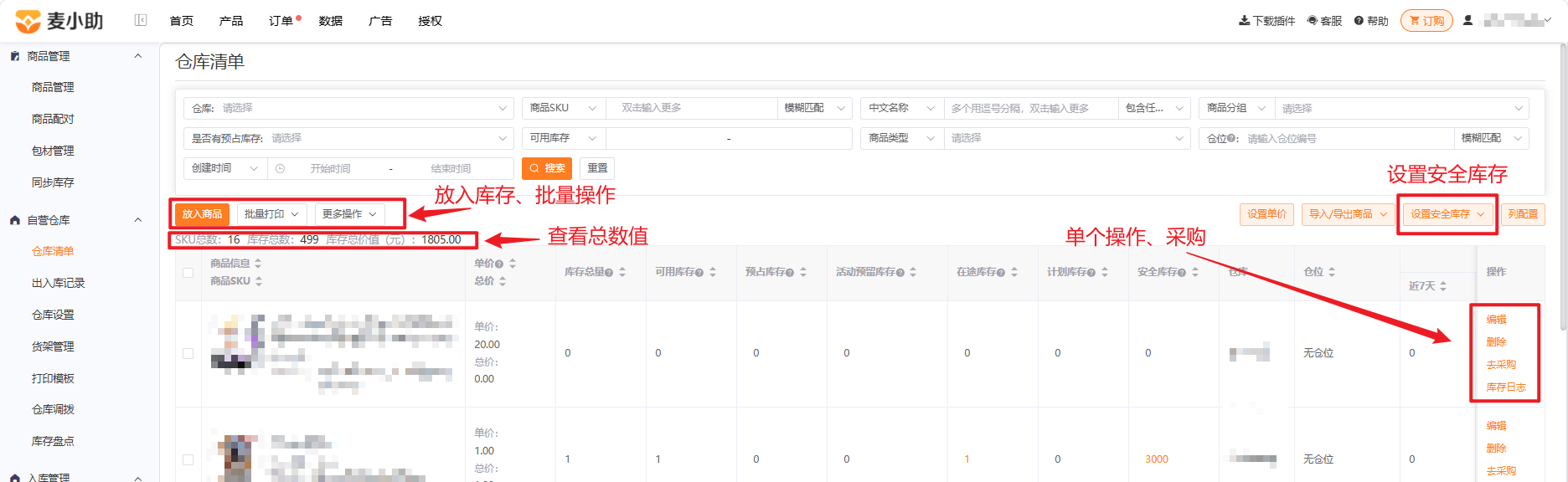1568x482 pixels.
Task: Click the help icon next to 单价 header
Action: [x=499, y=264]
